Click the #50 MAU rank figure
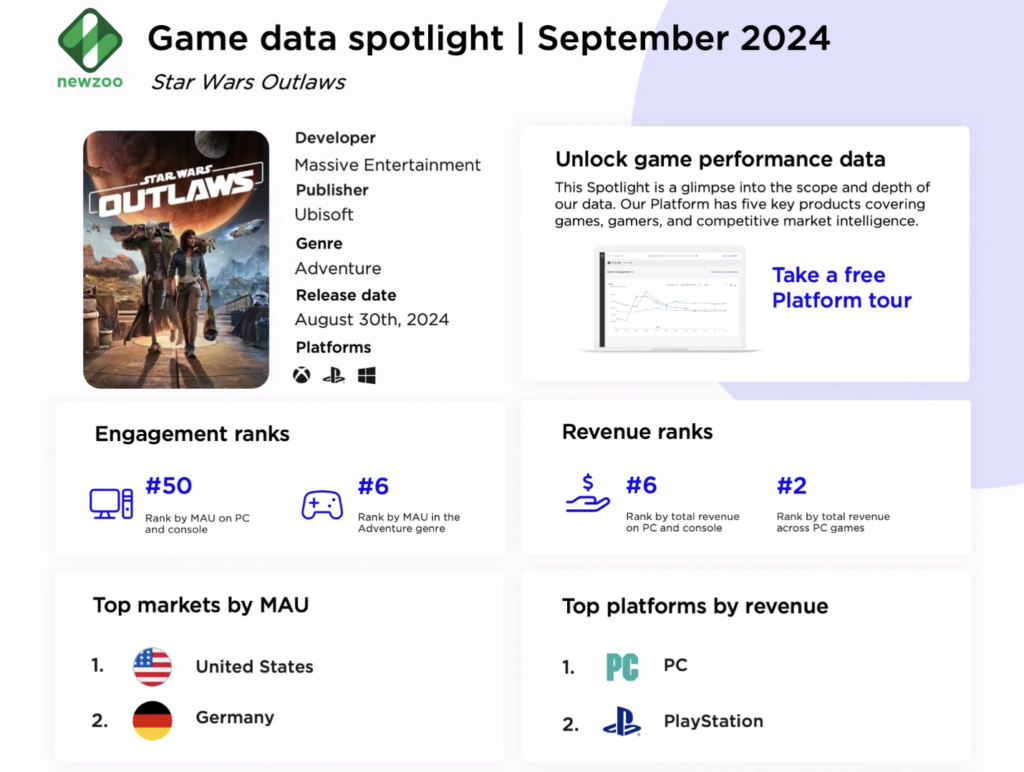The width and height of the screenshot is (1024, 772). tap(169, 486)
